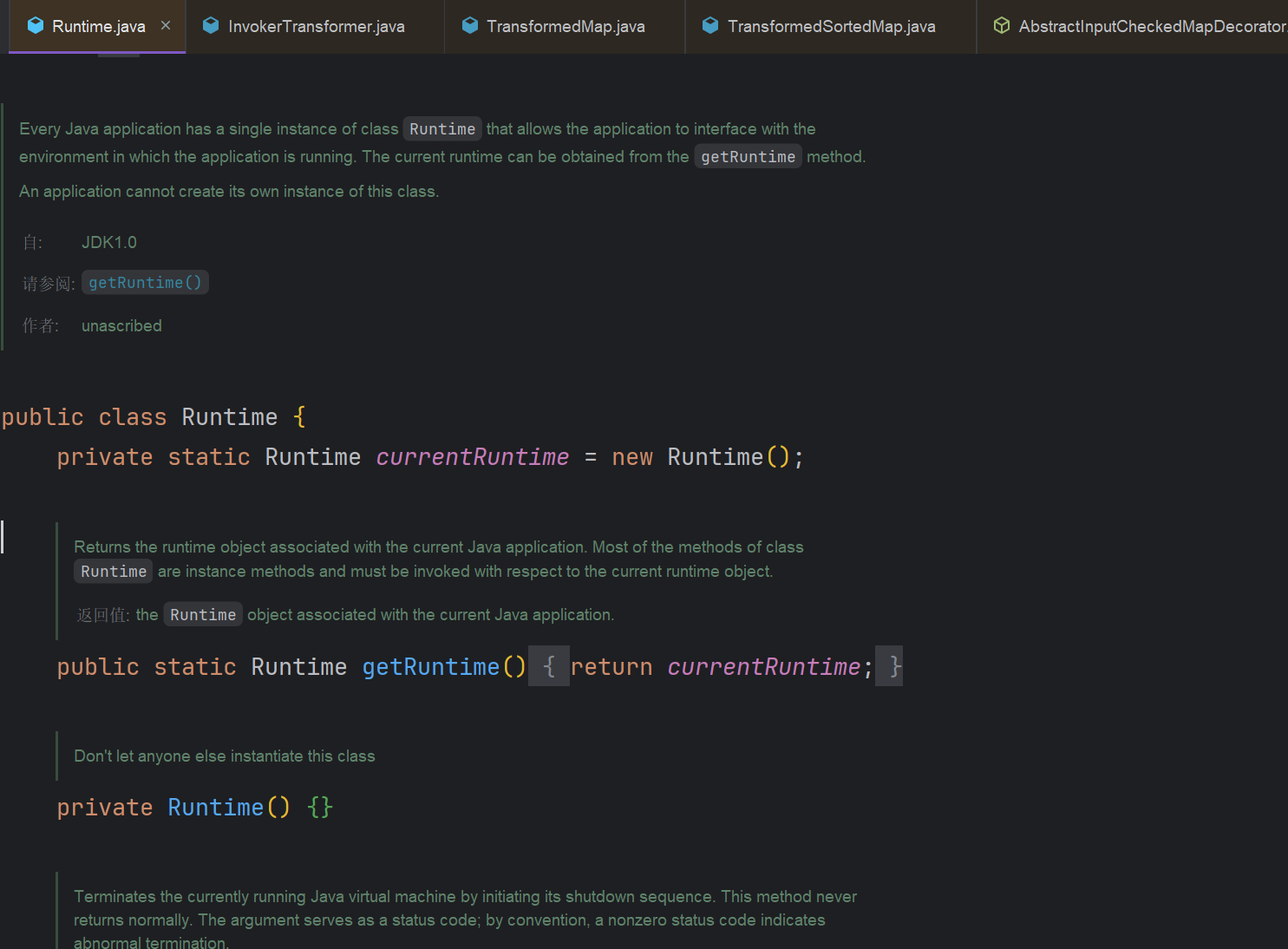Click the TransformedMap.java class icon
This screenshot has height=949, width=1288.
[470, 26]
